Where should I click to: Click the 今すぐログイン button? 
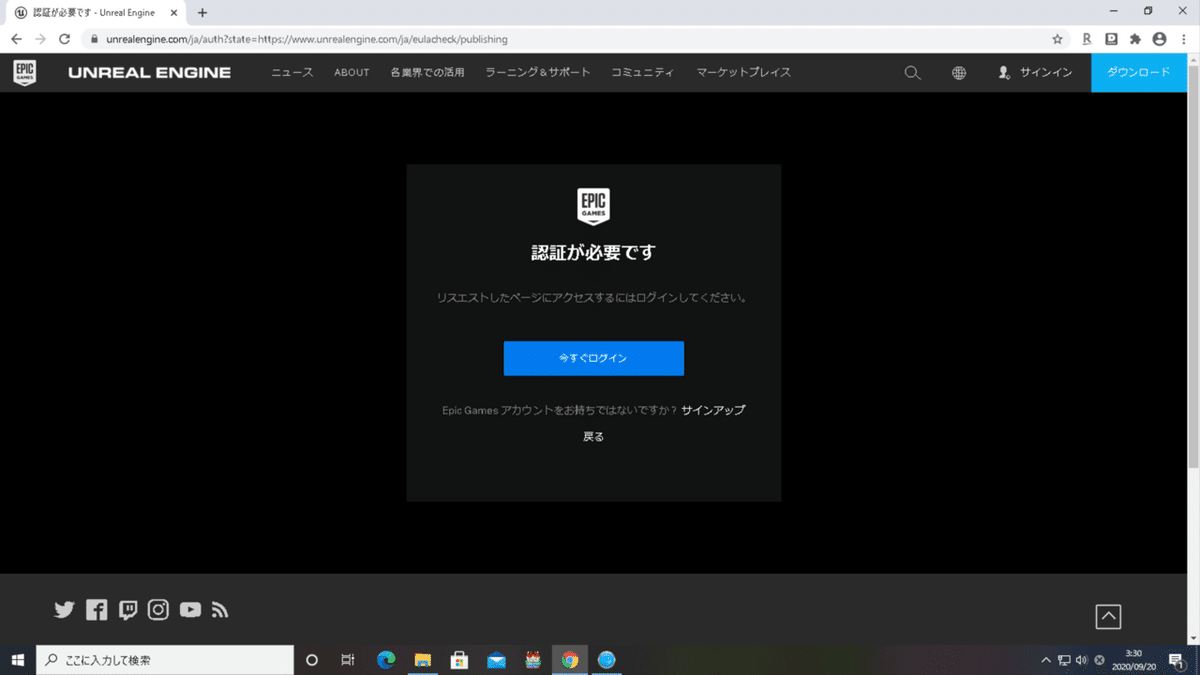593,358
